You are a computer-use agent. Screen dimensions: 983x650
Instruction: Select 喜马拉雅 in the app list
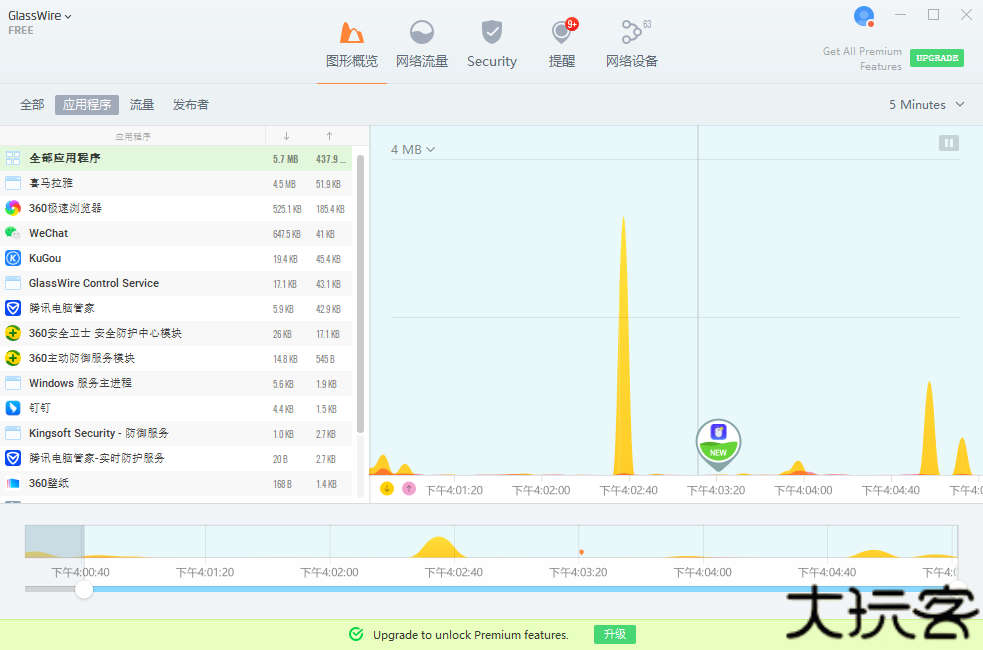(176, 184)
